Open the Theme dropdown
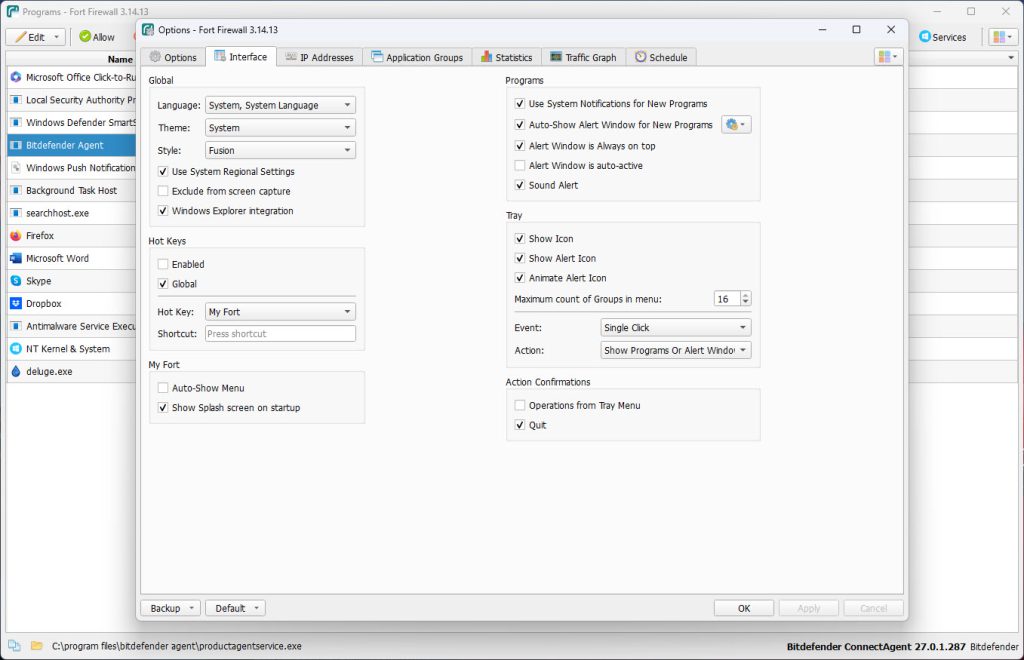 (x=280, y=127)
